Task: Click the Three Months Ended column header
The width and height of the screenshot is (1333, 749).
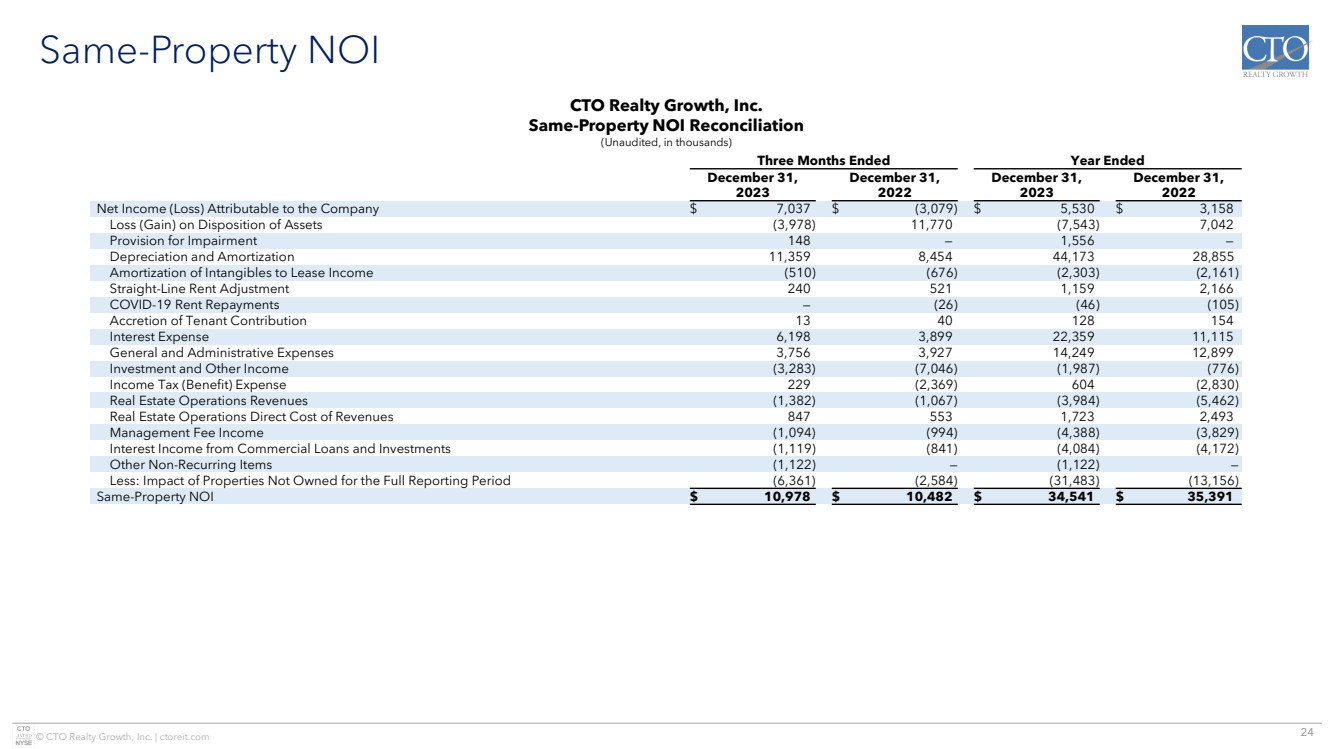Action: (824, 160)
